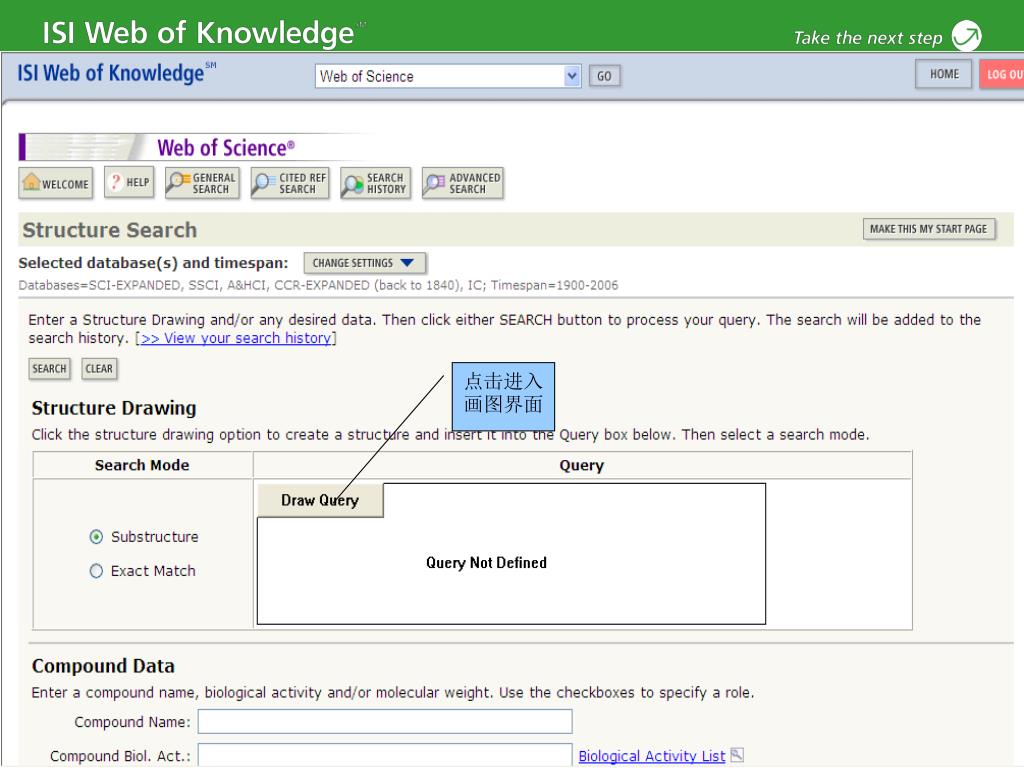The height and width of the screenshot is (768, 1024).
Task: Click the GO button
Action: pos(604,76)
